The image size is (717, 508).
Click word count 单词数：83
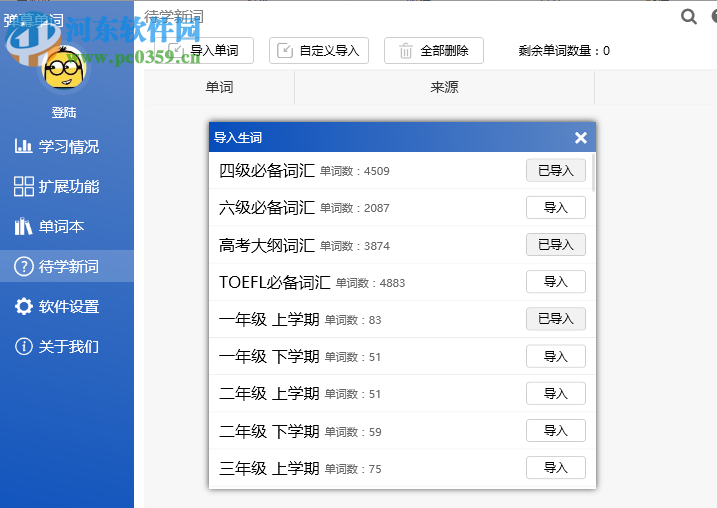coord(353,320)
